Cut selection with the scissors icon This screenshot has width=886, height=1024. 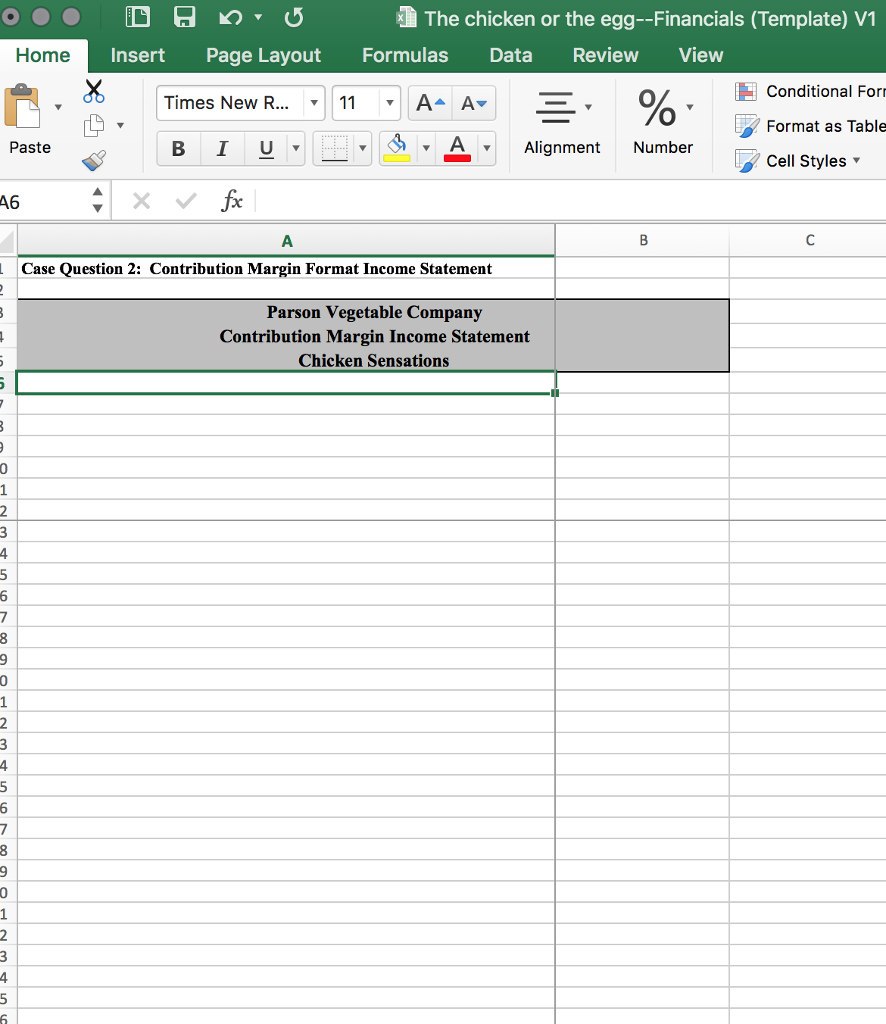tap(93, 91)
